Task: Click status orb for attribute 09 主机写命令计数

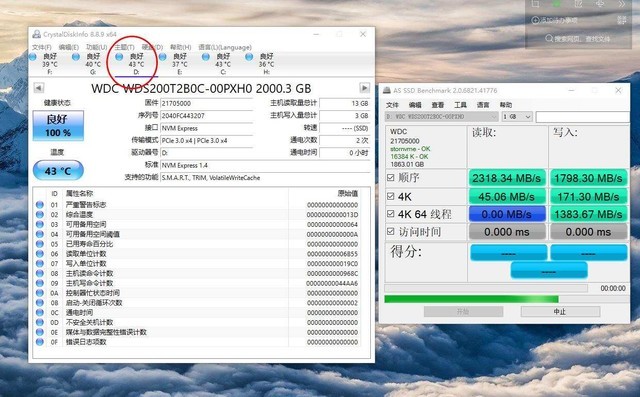Action: [40, 283]
